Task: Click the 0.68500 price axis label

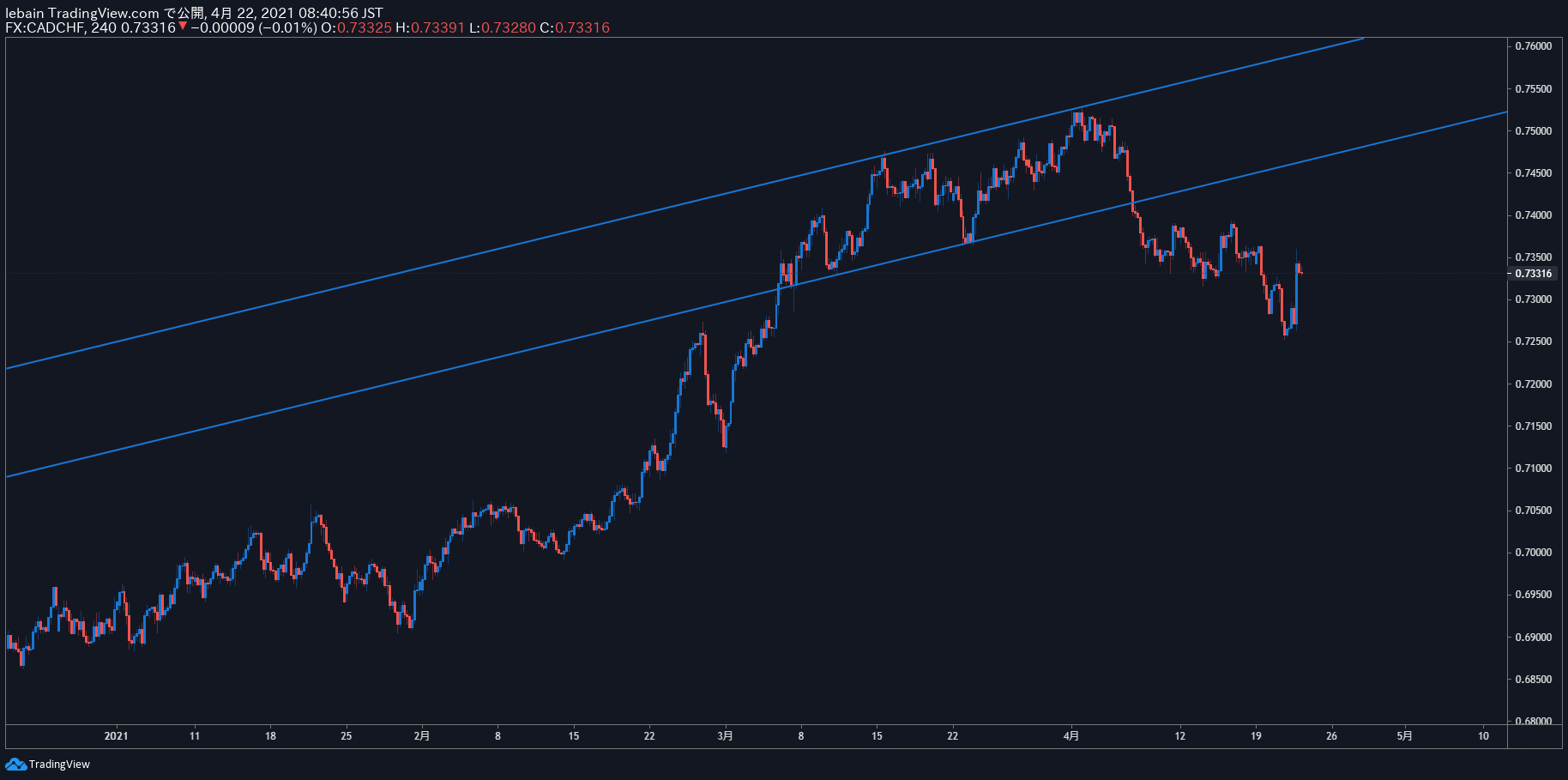Action: coord(1534,680)
